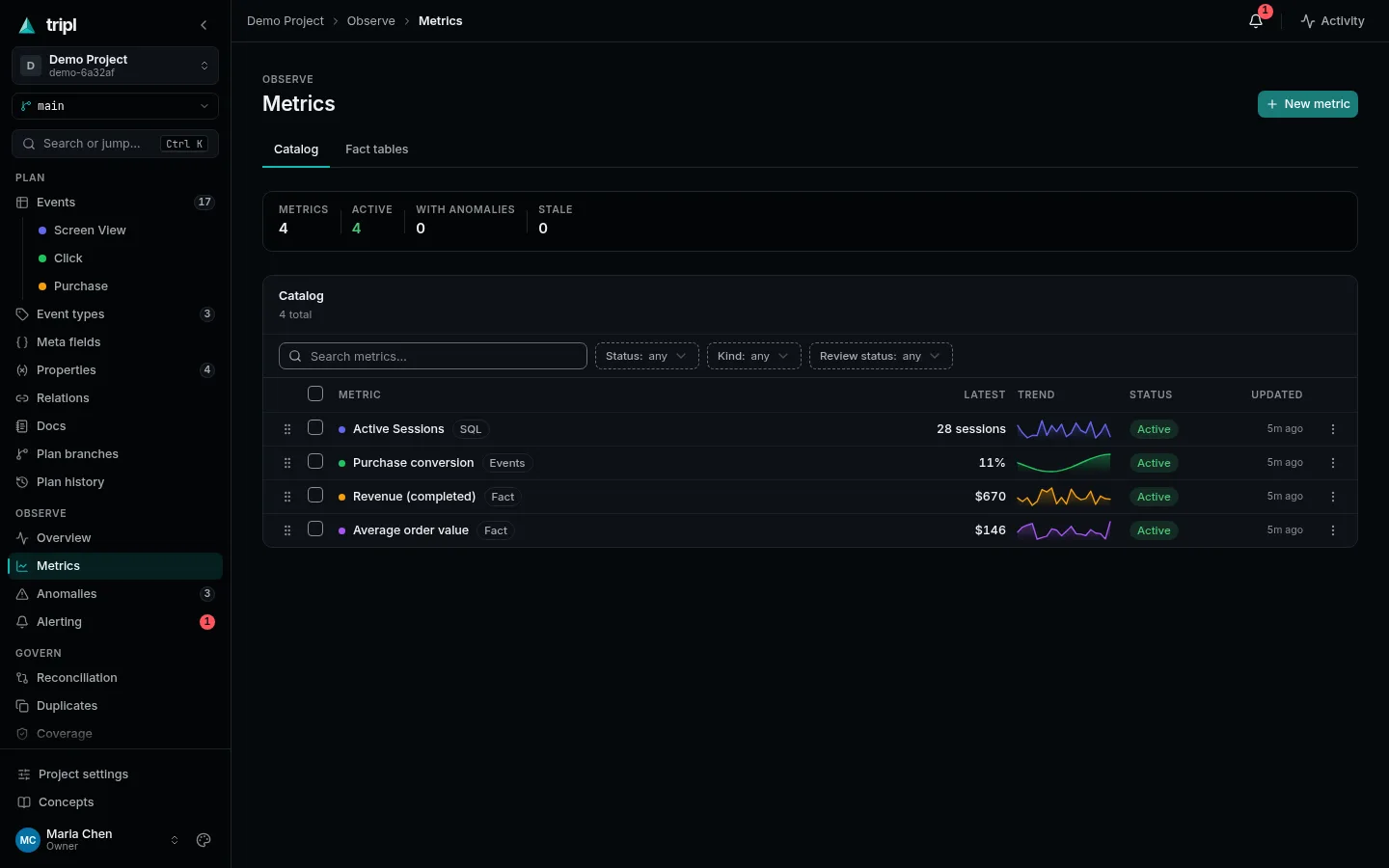Open the Active Sessions metric
The height and width of the screenshot is (868, 1389).
pos(398,429)
